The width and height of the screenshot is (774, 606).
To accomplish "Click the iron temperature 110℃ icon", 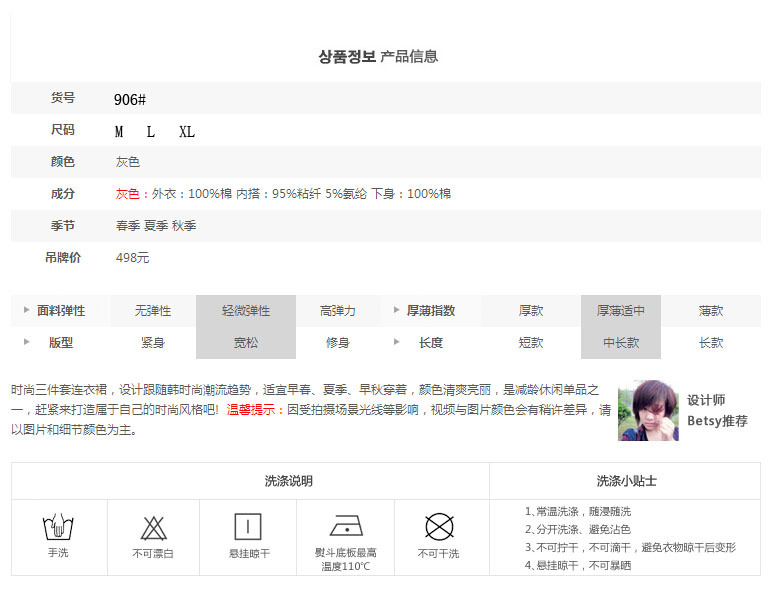I will coord(347,526).
